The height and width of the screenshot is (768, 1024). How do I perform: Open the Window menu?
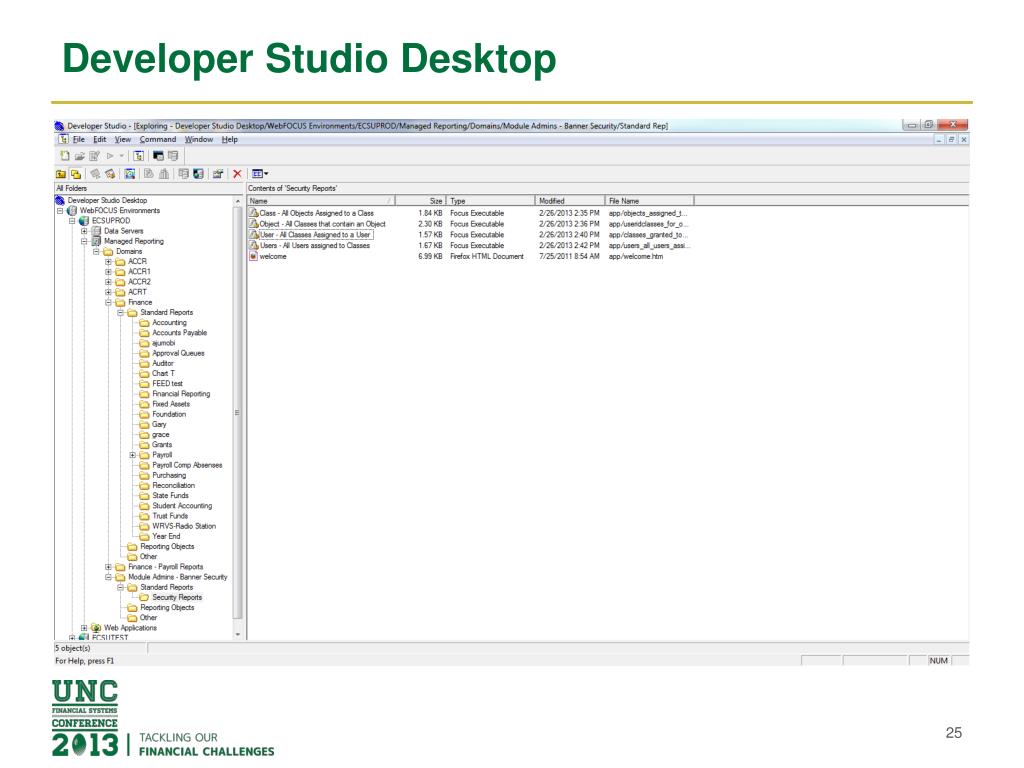click(199, 140)
